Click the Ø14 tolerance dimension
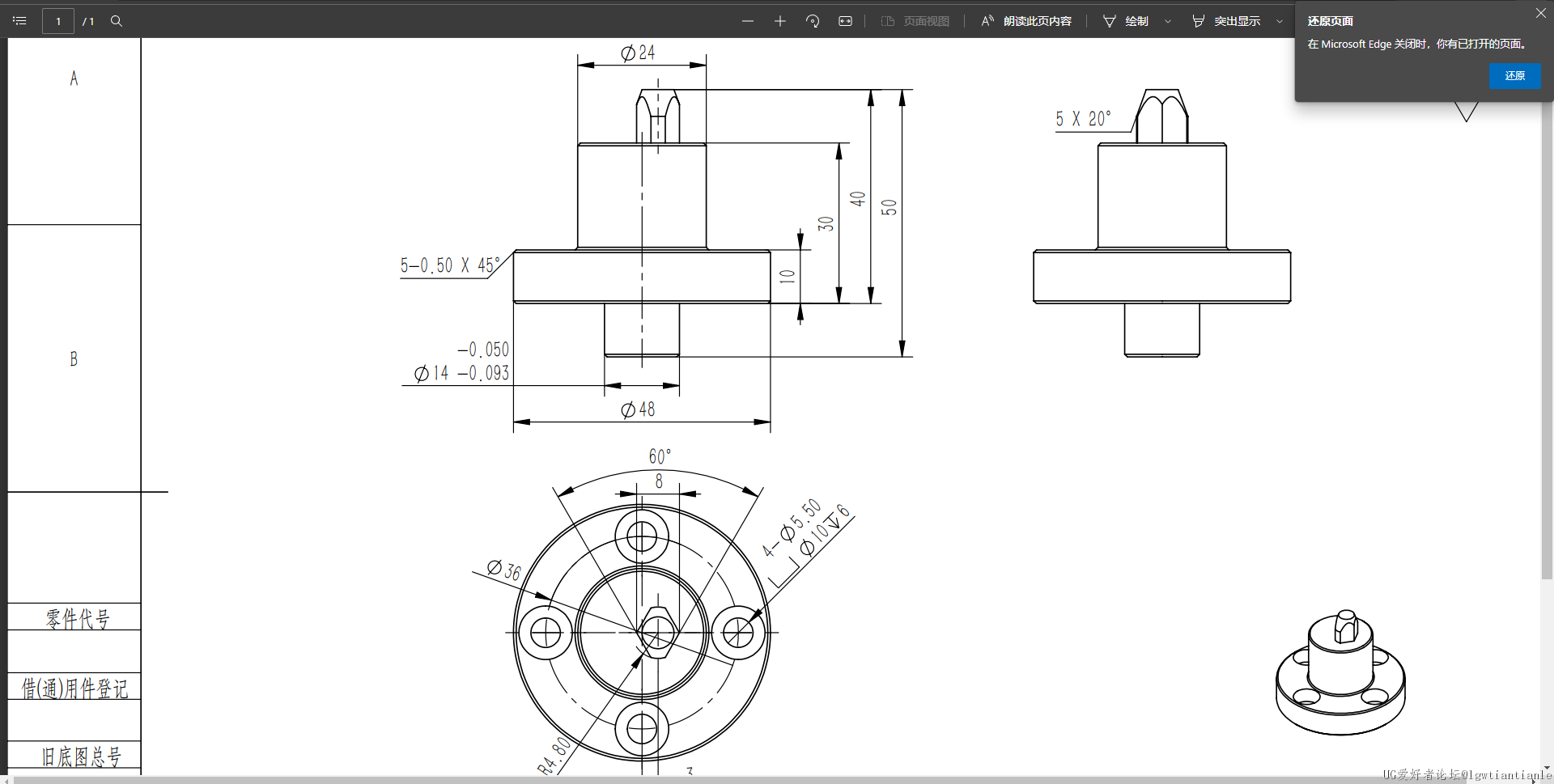Image resolution: width=1554 pixels, height=784 pixels. point(462,362)
